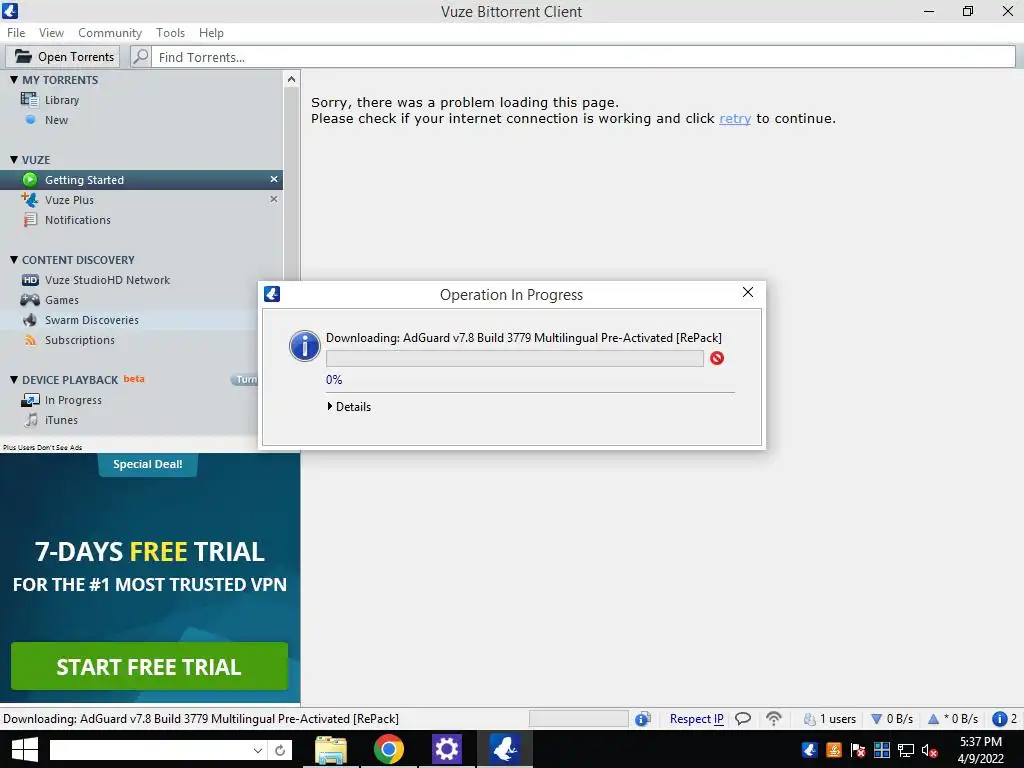Image resolution: width=1024 pixels, height=768 pixels.
Task: Click the Plus Users Don't See Ads text
Action: [x=42, y=447]
